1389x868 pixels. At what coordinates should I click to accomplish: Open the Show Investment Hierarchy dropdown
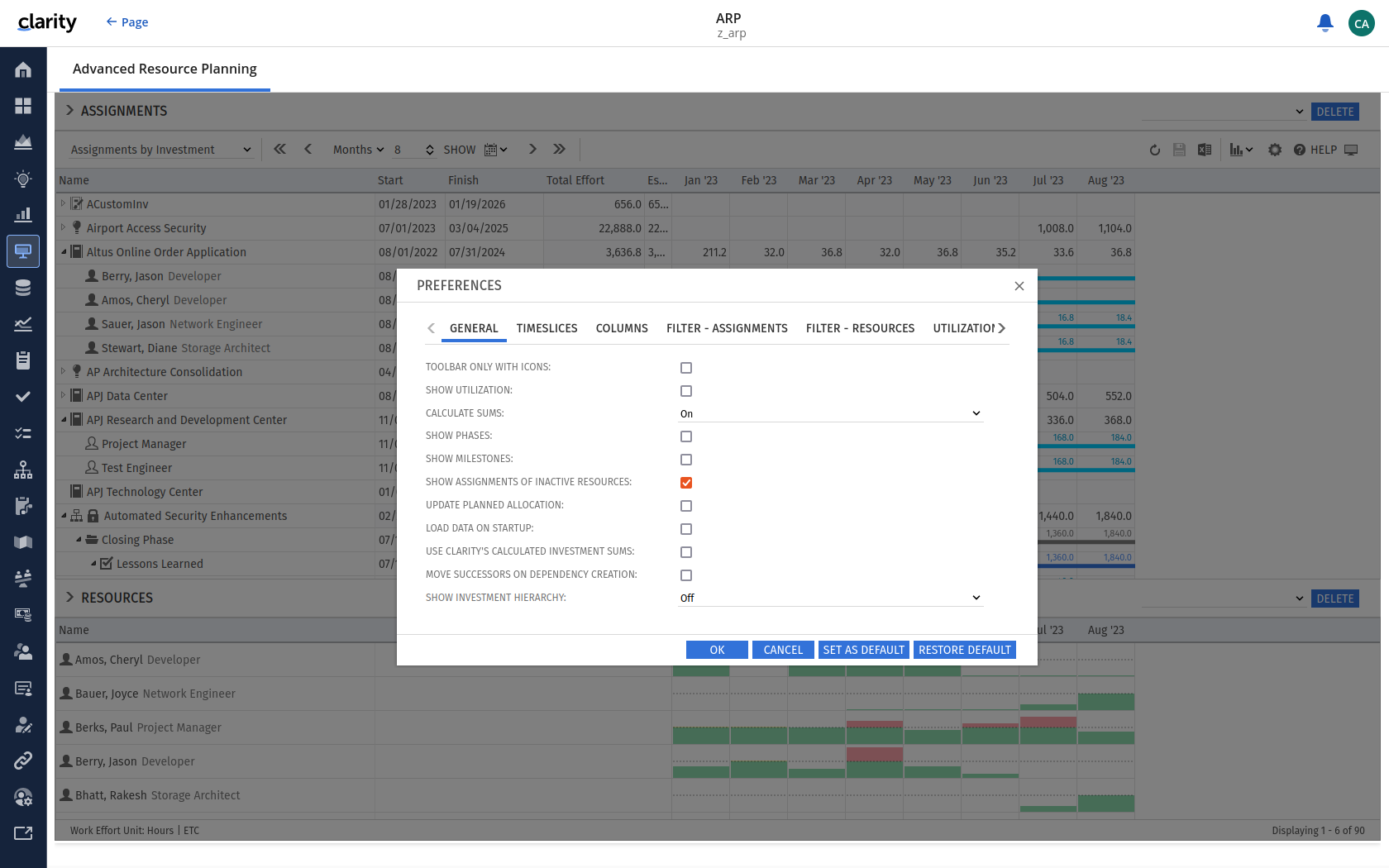pos(830,598)
